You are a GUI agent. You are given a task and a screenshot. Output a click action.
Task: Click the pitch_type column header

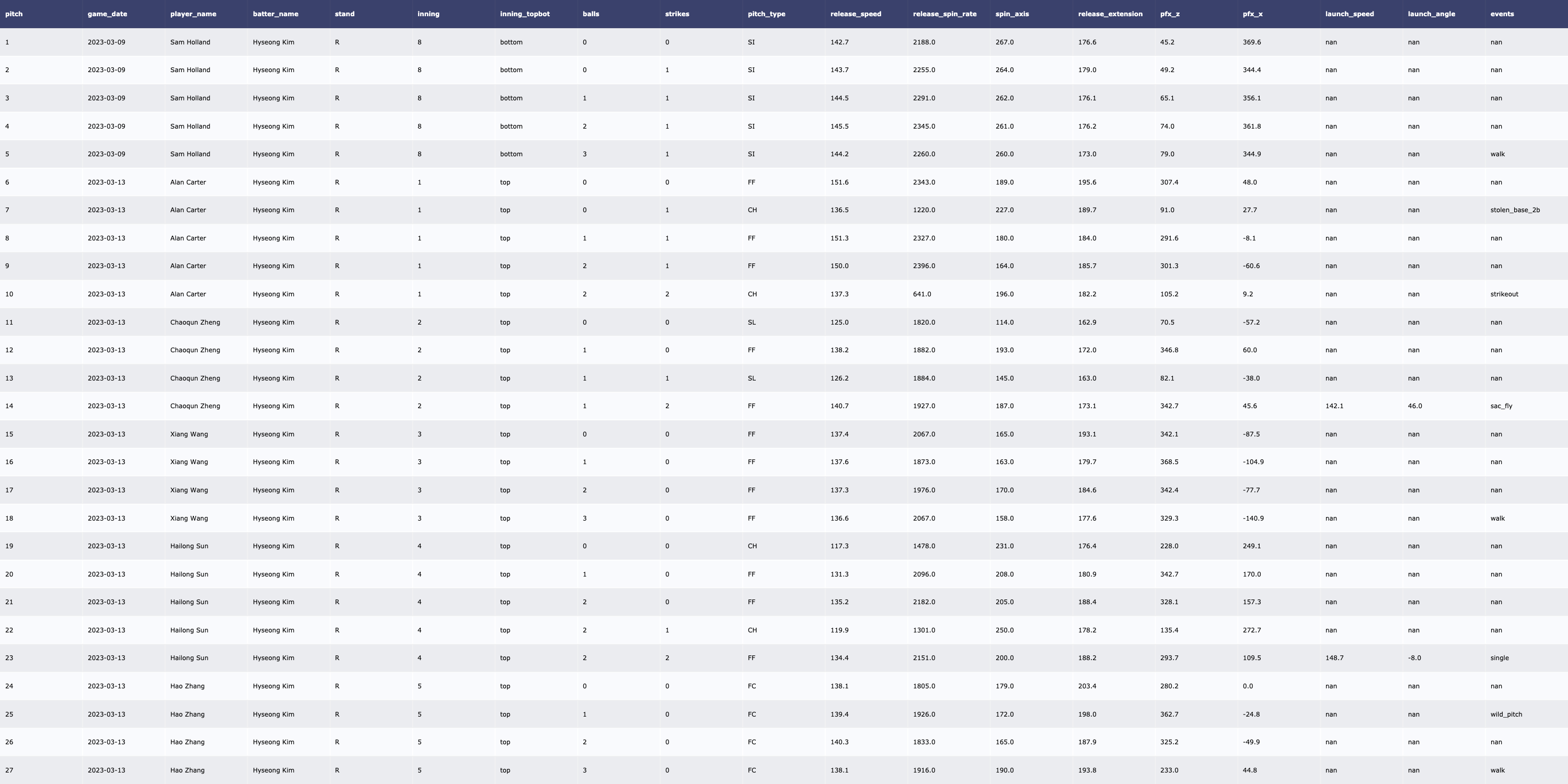pos(766,14)
